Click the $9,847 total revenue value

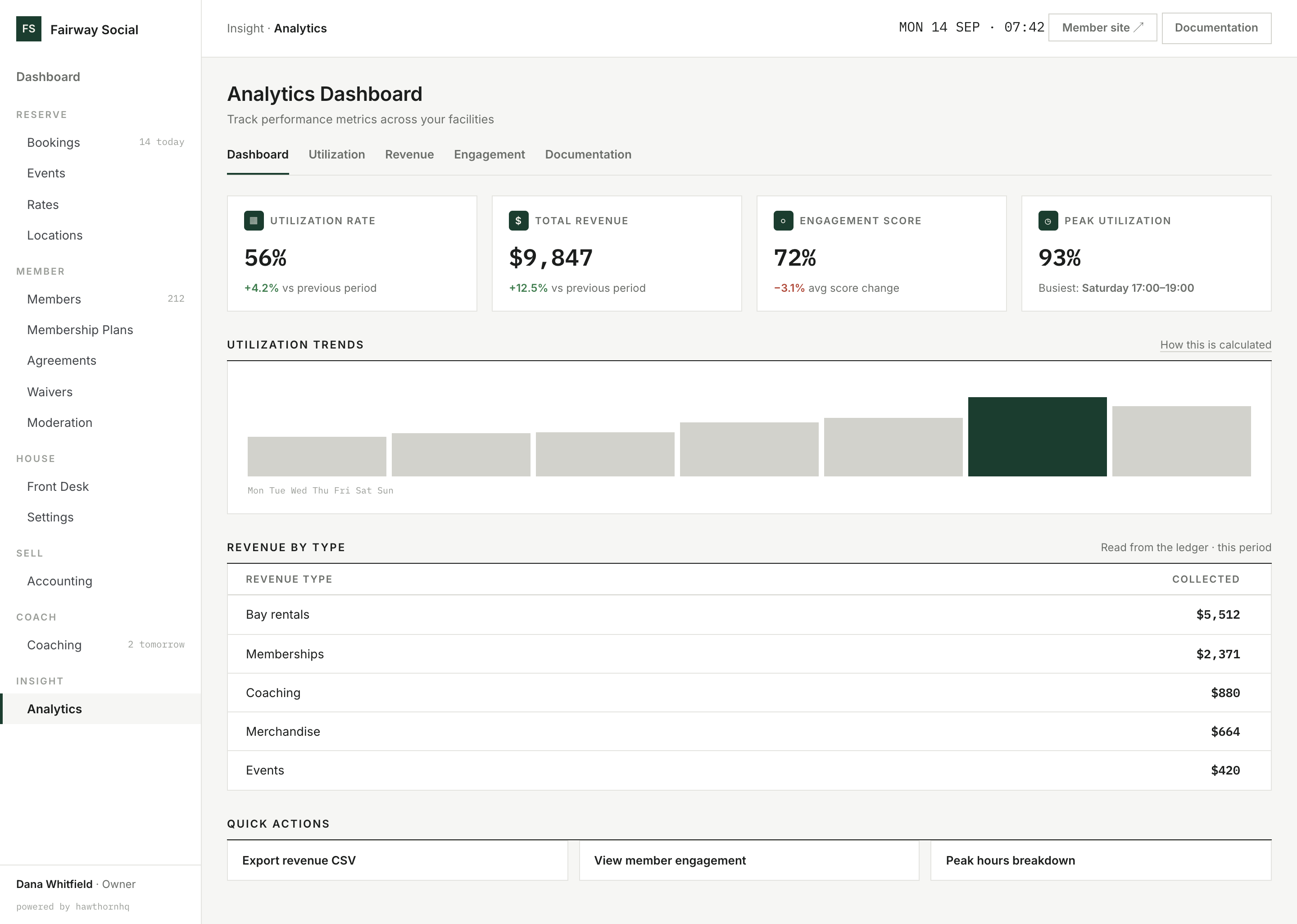pyautogui.click(x=551, y=258)
